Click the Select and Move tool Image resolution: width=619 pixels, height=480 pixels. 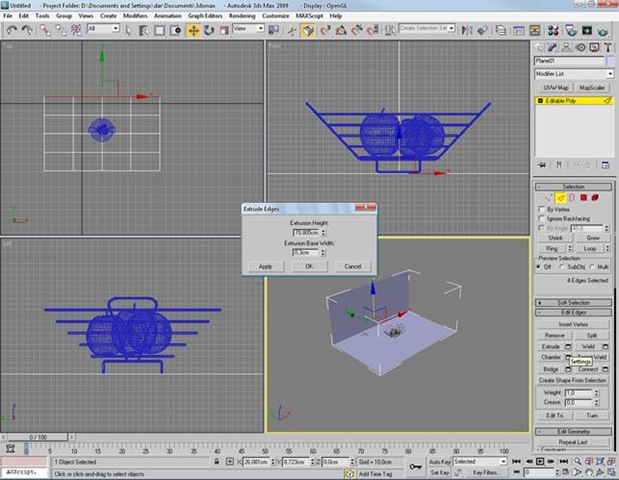coord(193,30)
